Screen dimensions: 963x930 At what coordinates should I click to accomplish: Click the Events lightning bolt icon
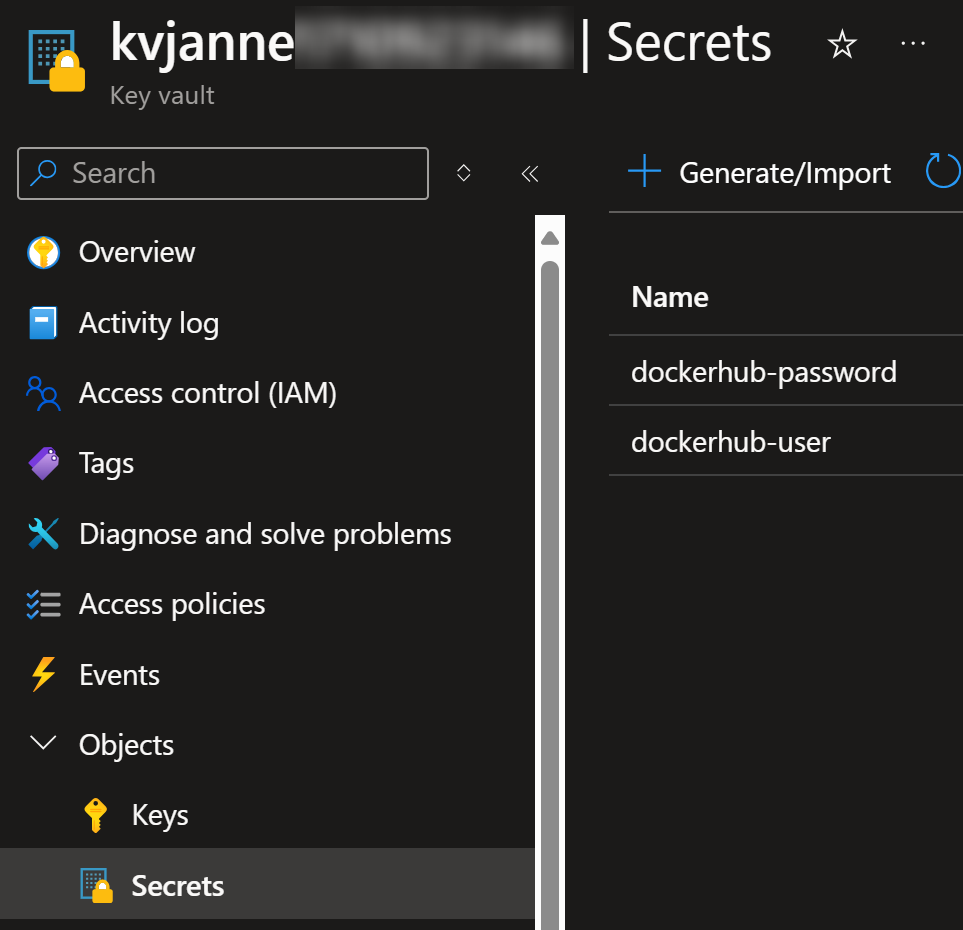point(43,674)
